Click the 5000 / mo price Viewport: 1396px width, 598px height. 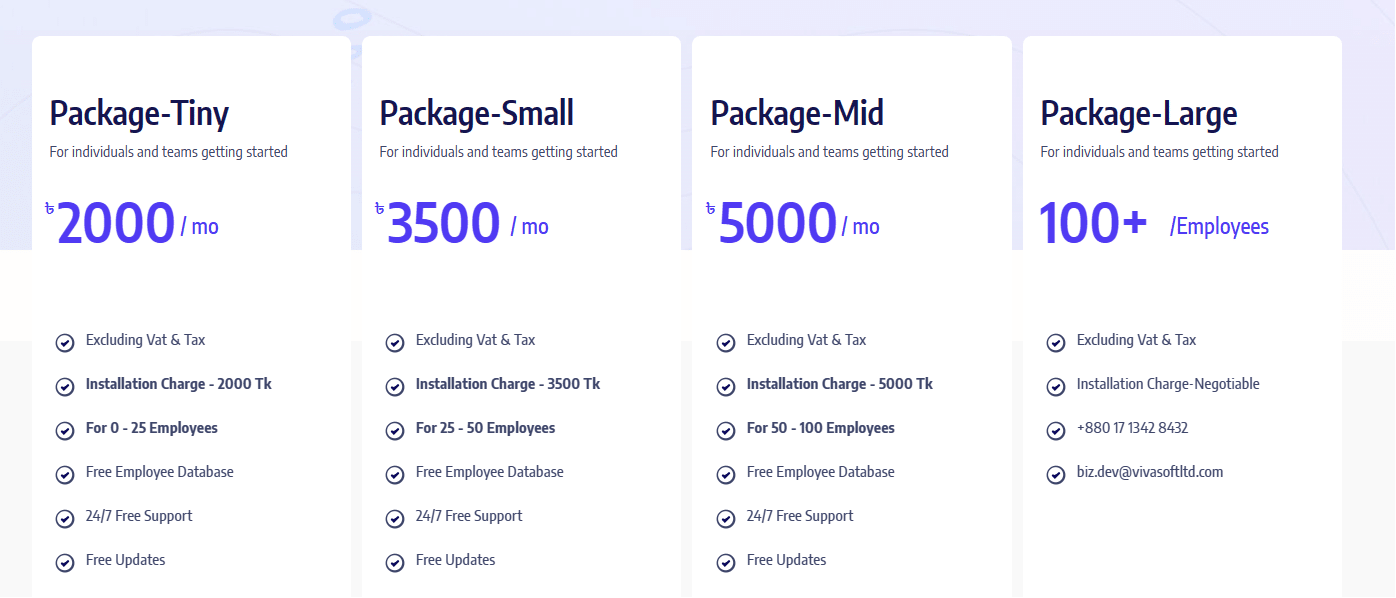click(799, 224)
